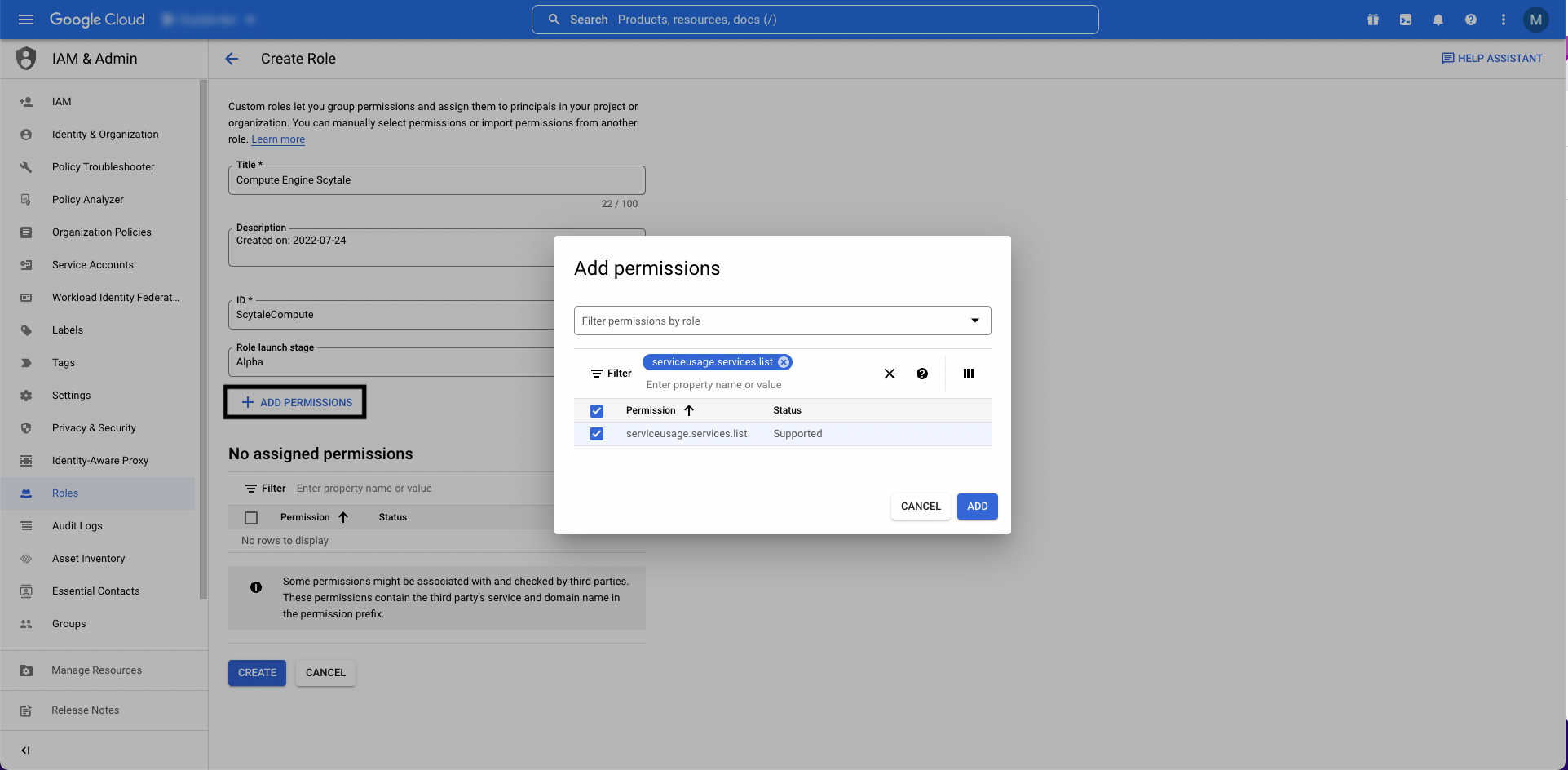Screen dimensions: 1568x770
Task: Cancel the Add permissions dialog
Action: tap(921, 507)
